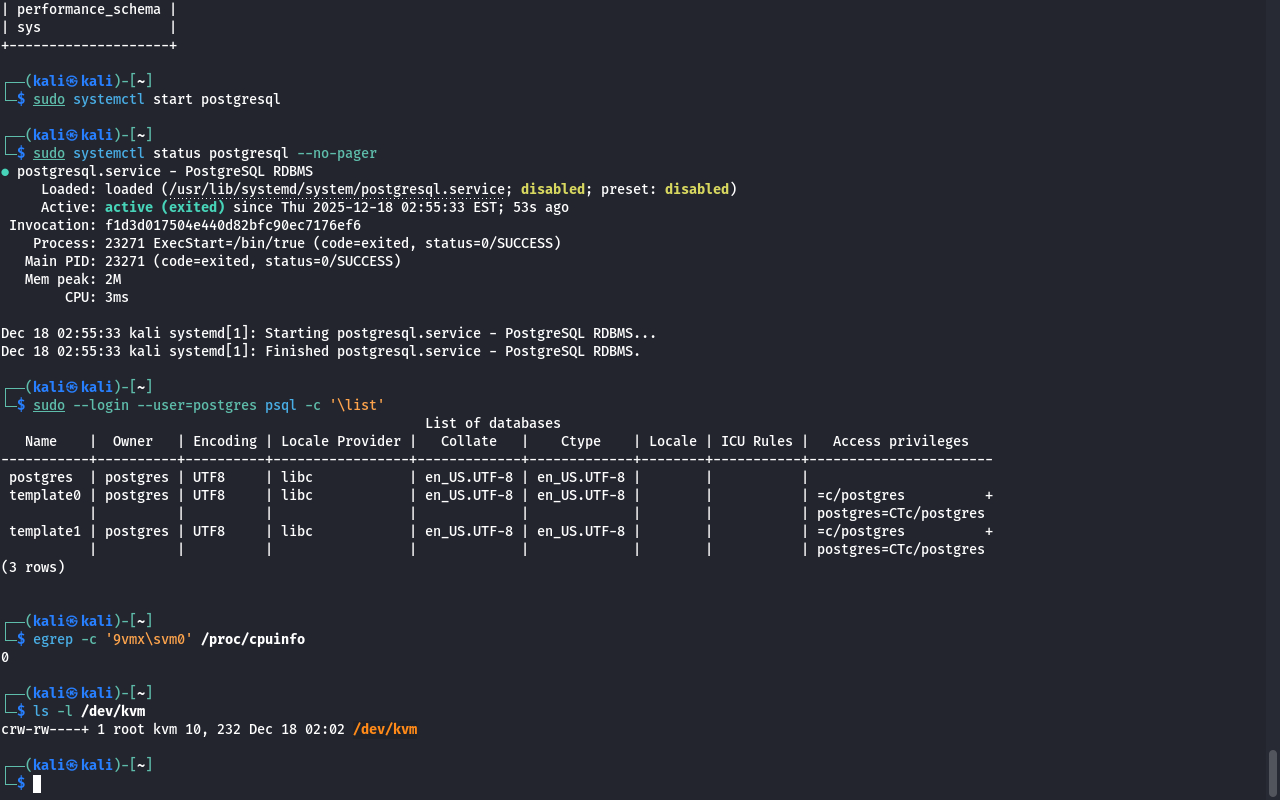Click the Invocation ID hash string
The width and height of the screenshot is (1280, 800).
[233, 225]
